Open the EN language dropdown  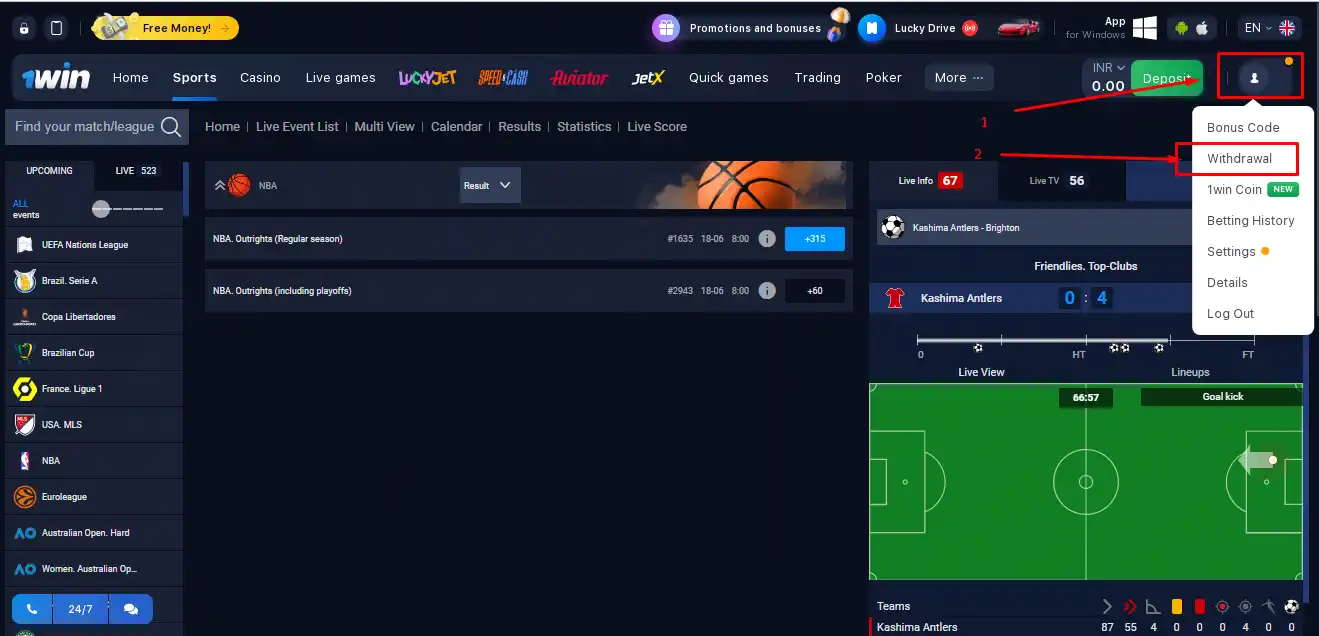(x=1258, y=27)
